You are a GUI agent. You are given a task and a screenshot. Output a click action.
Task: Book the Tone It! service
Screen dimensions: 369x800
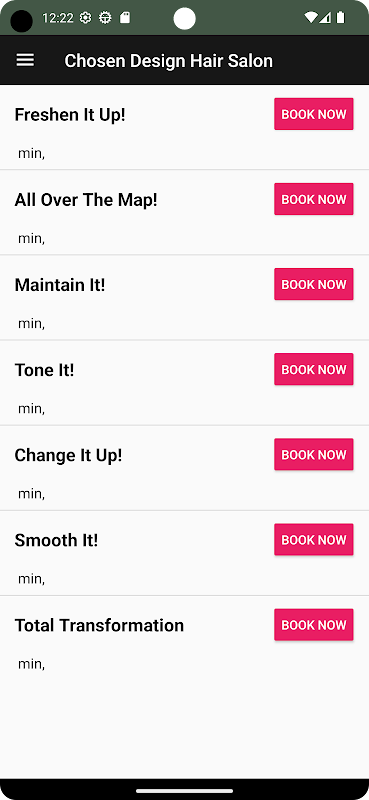[x=314, y=369]
